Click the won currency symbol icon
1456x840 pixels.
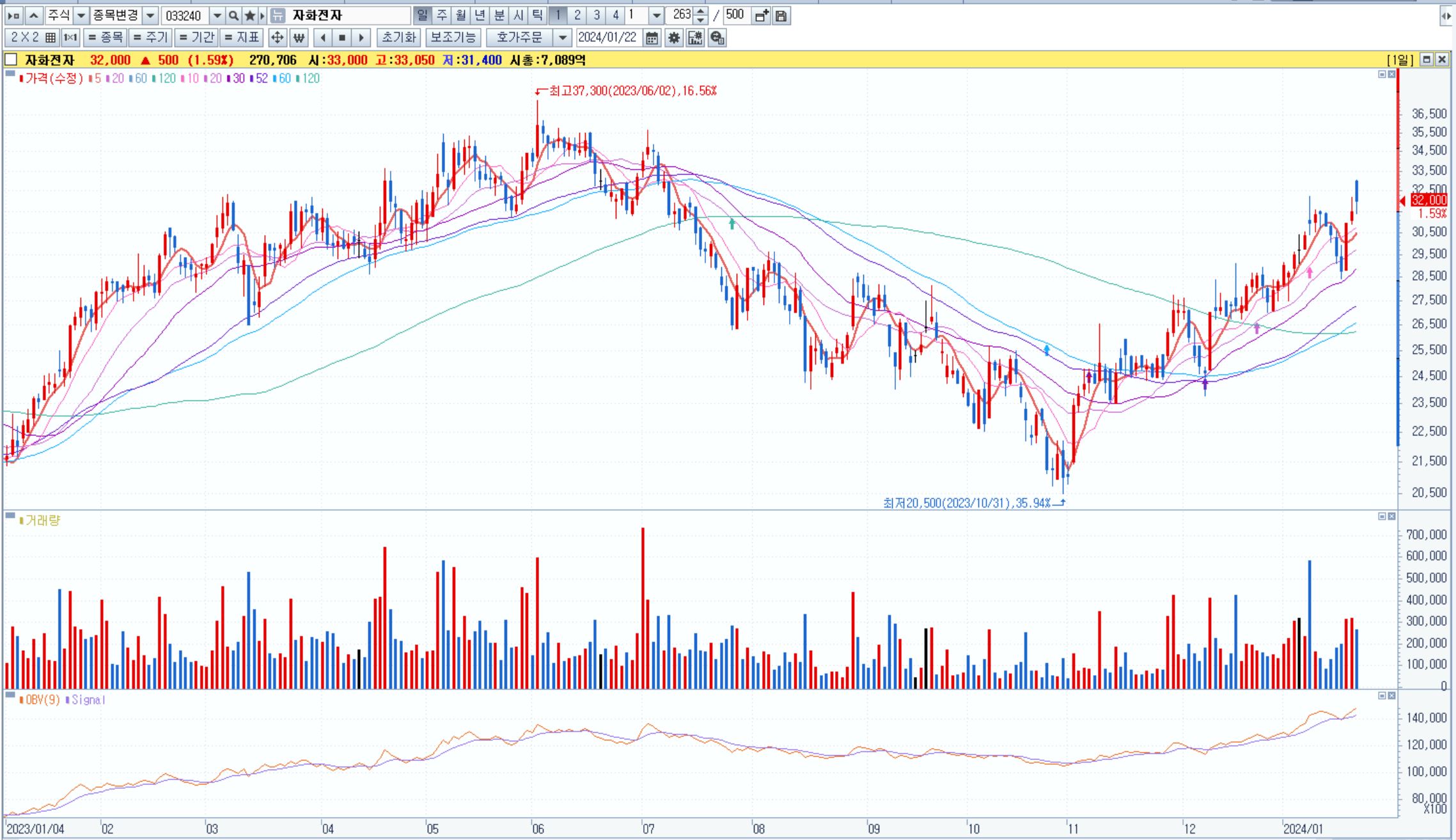pos(299,38)
